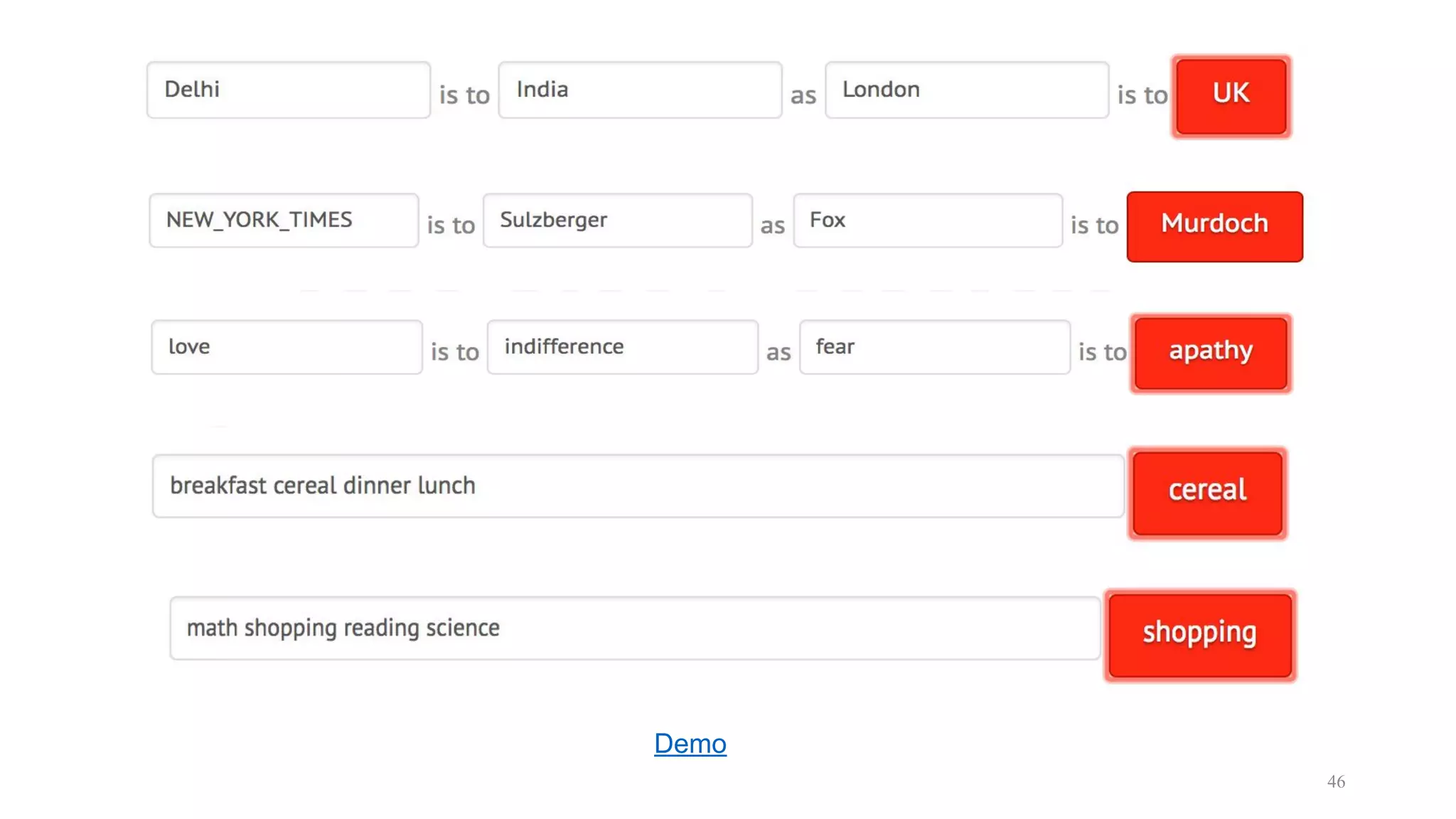The width and height of the screenshot is (1456, 819).
Task: Click the love text field
Action: click(287, 347)
